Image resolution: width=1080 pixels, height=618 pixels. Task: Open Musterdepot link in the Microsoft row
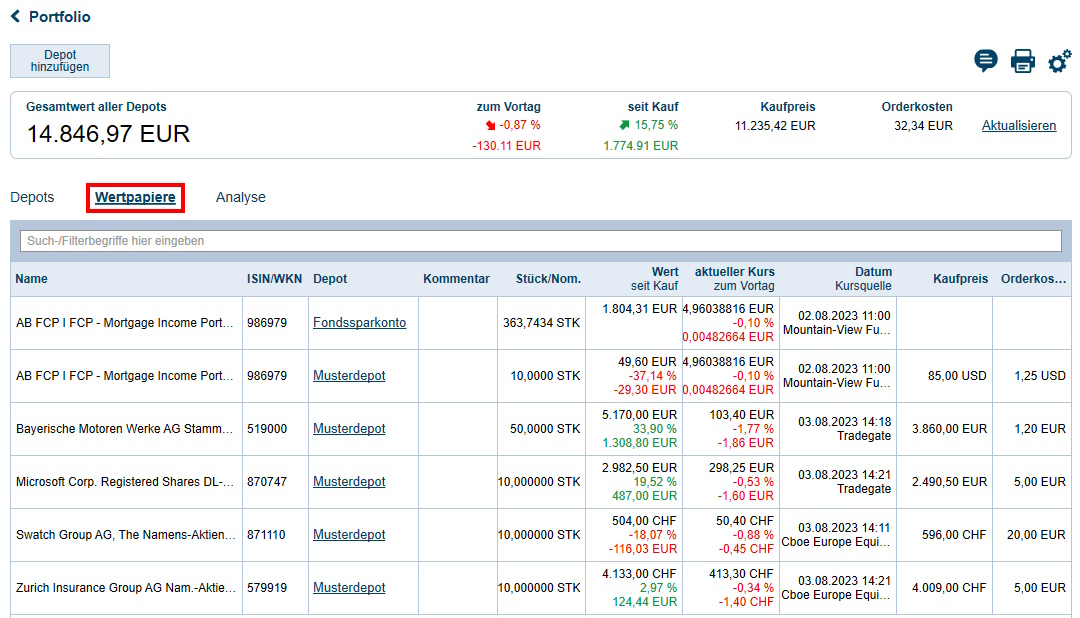(x=349, y=482)
